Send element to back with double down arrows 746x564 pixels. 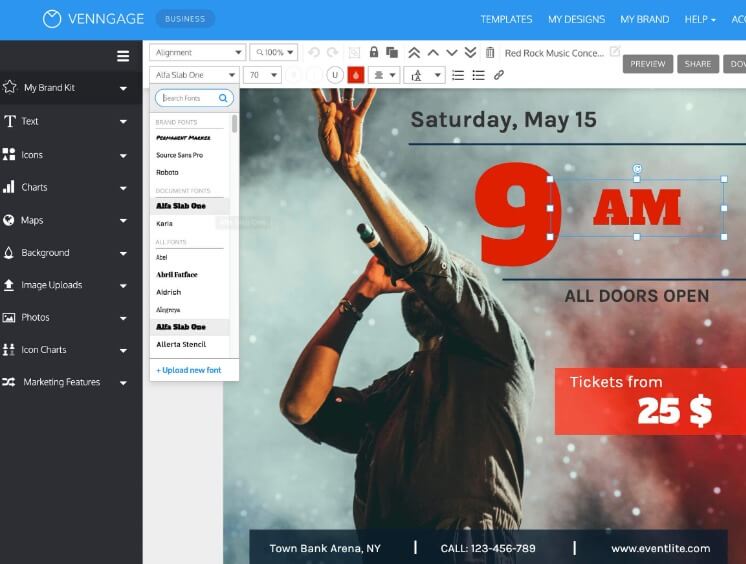coord(471,52)
